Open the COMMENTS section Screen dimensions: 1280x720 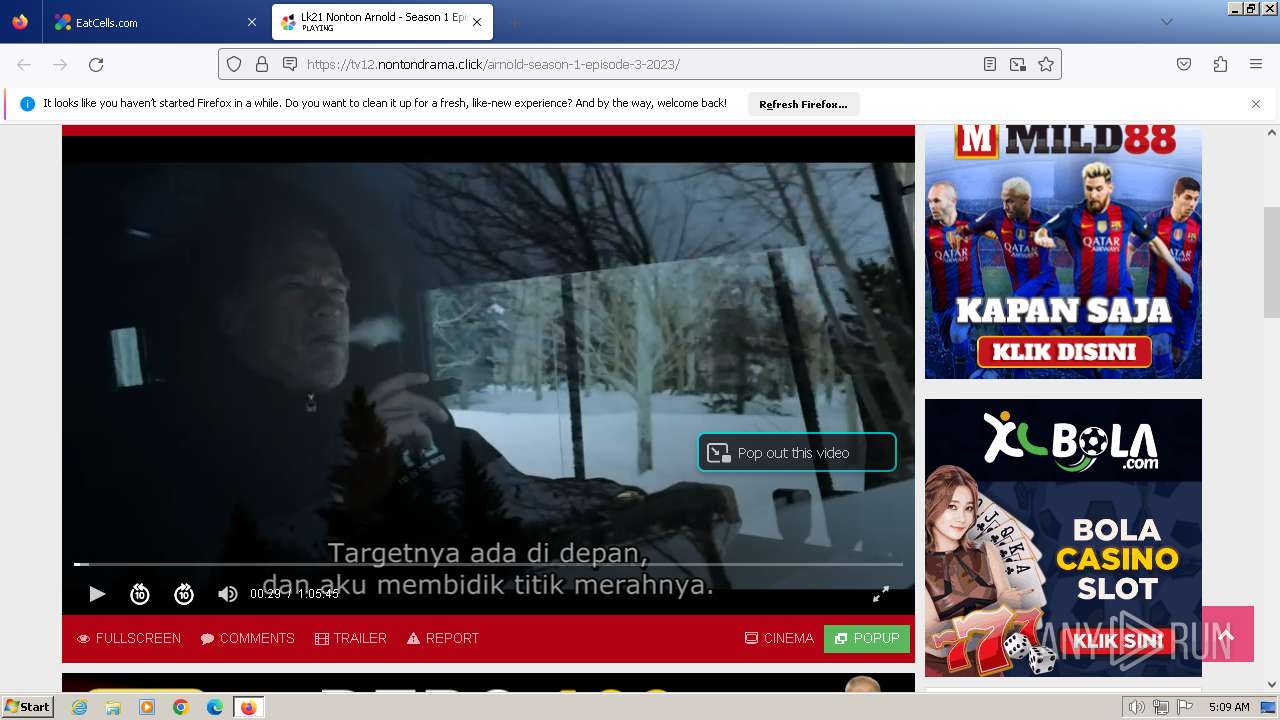247,638
